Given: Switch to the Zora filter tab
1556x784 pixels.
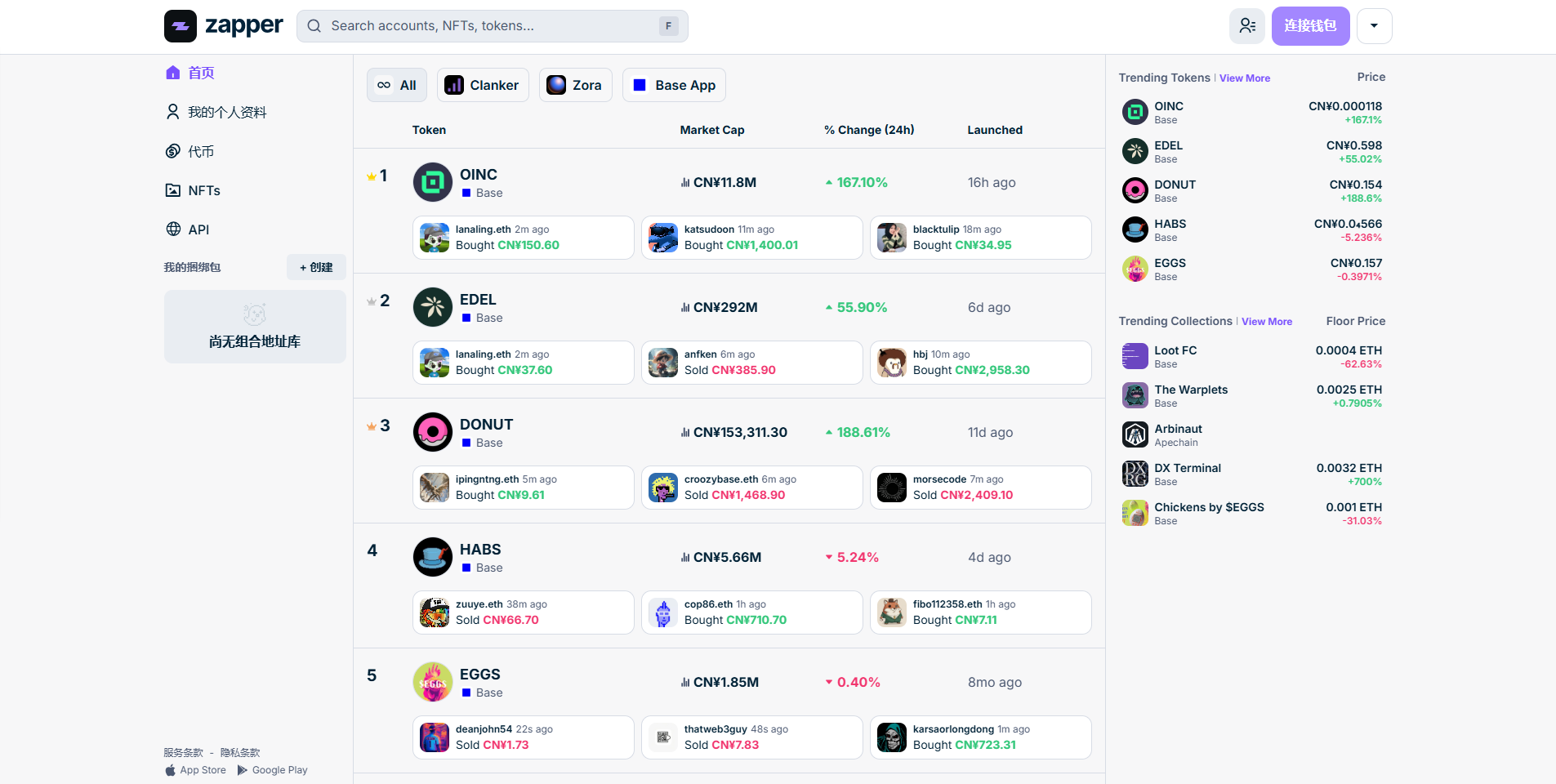Looking at the screenshot, I should click(x=575, y=85).
